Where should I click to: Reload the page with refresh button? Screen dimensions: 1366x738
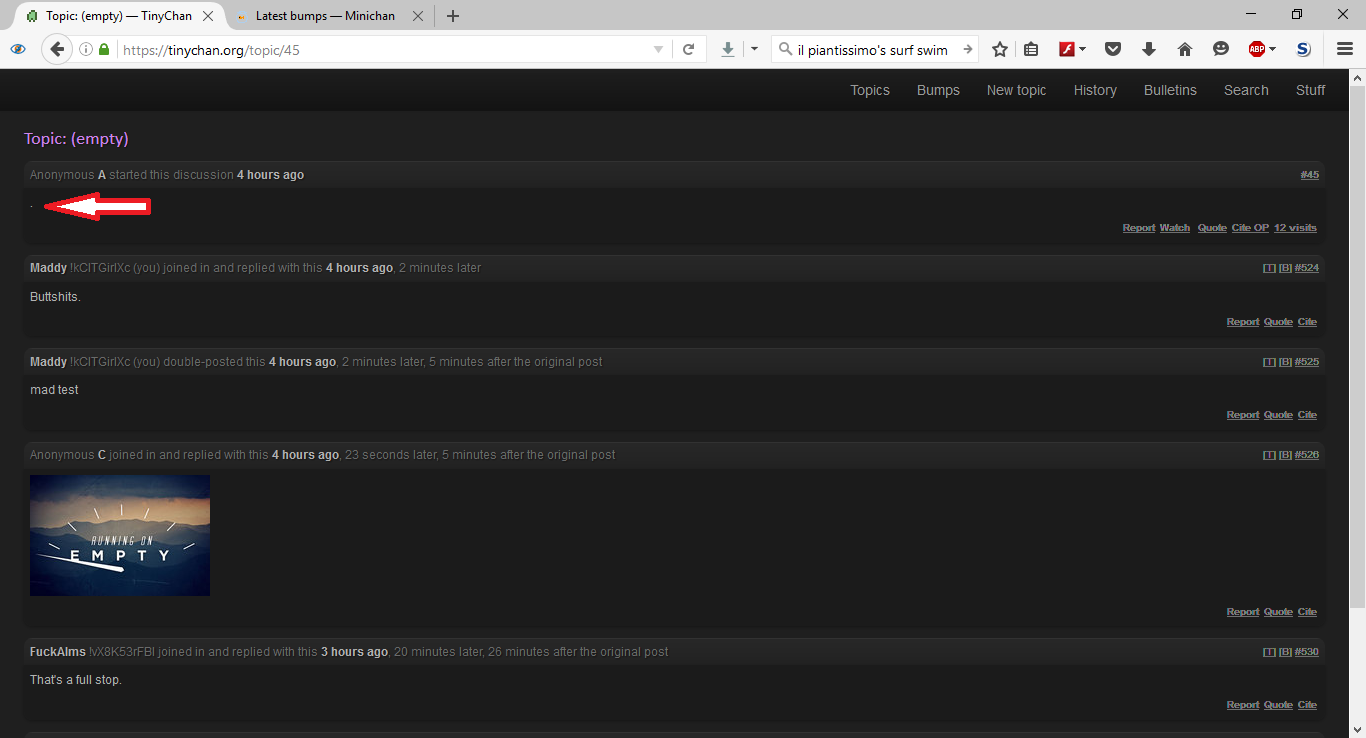[688, 49]
